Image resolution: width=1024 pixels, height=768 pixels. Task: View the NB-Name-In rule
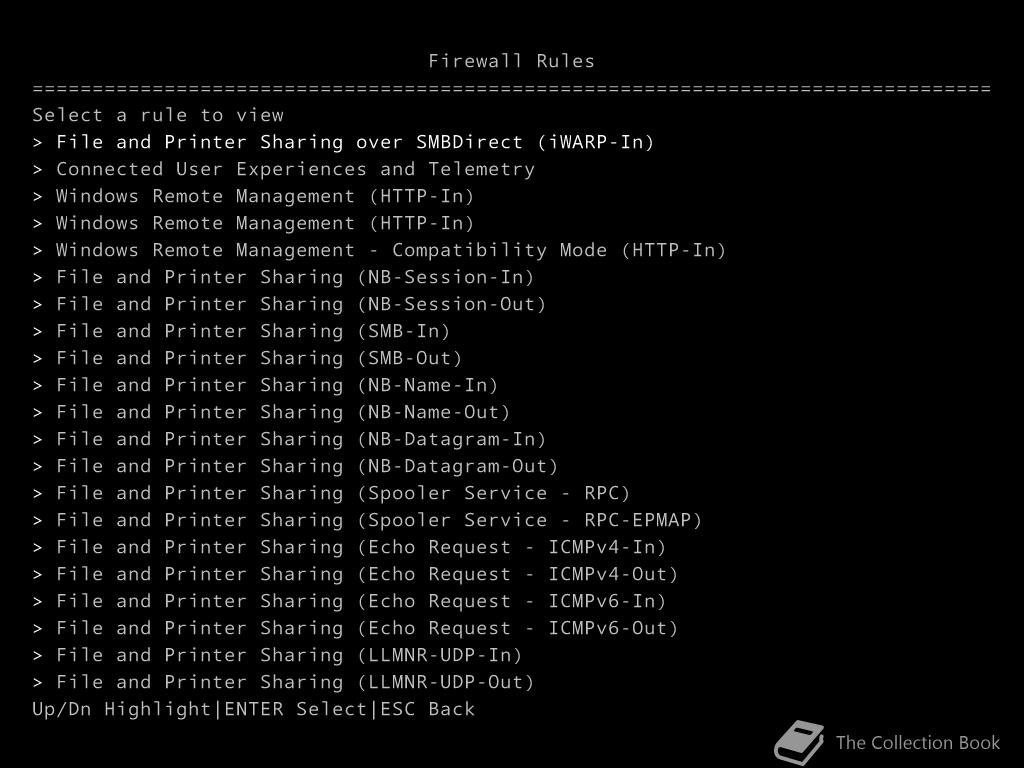(277, 385)
